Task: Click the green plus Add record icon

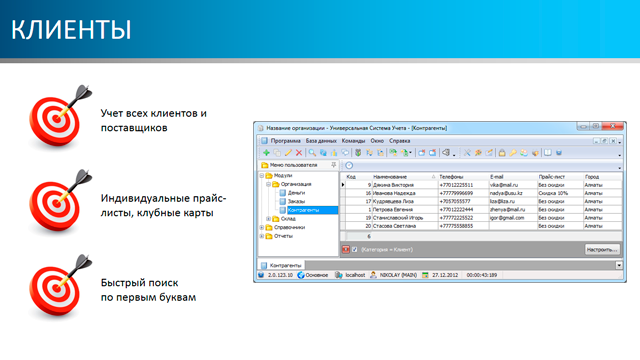Action: pyautogui.click(x=266, y=153)
